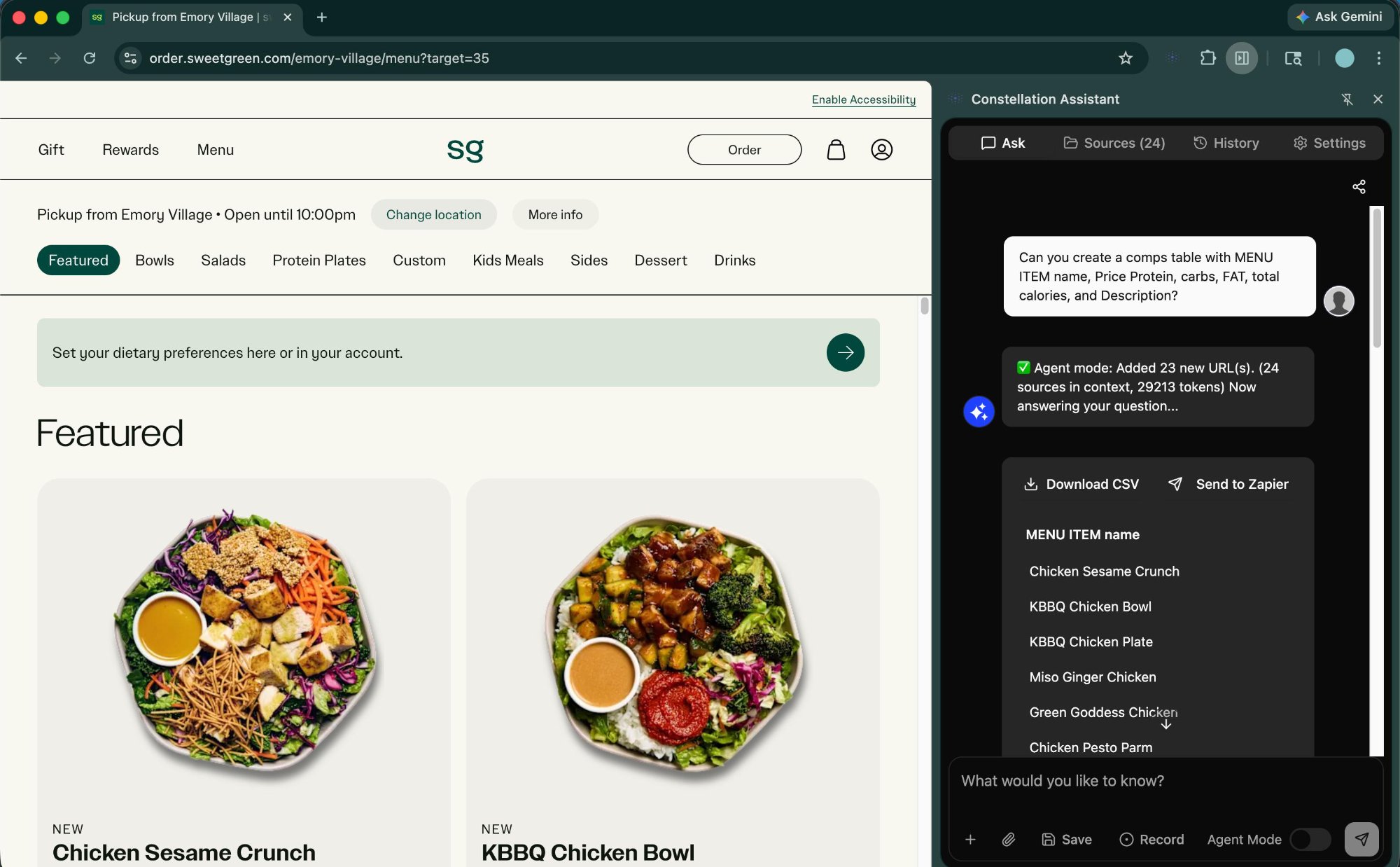Download CSV of the comps table

[x=1081, y=484]
